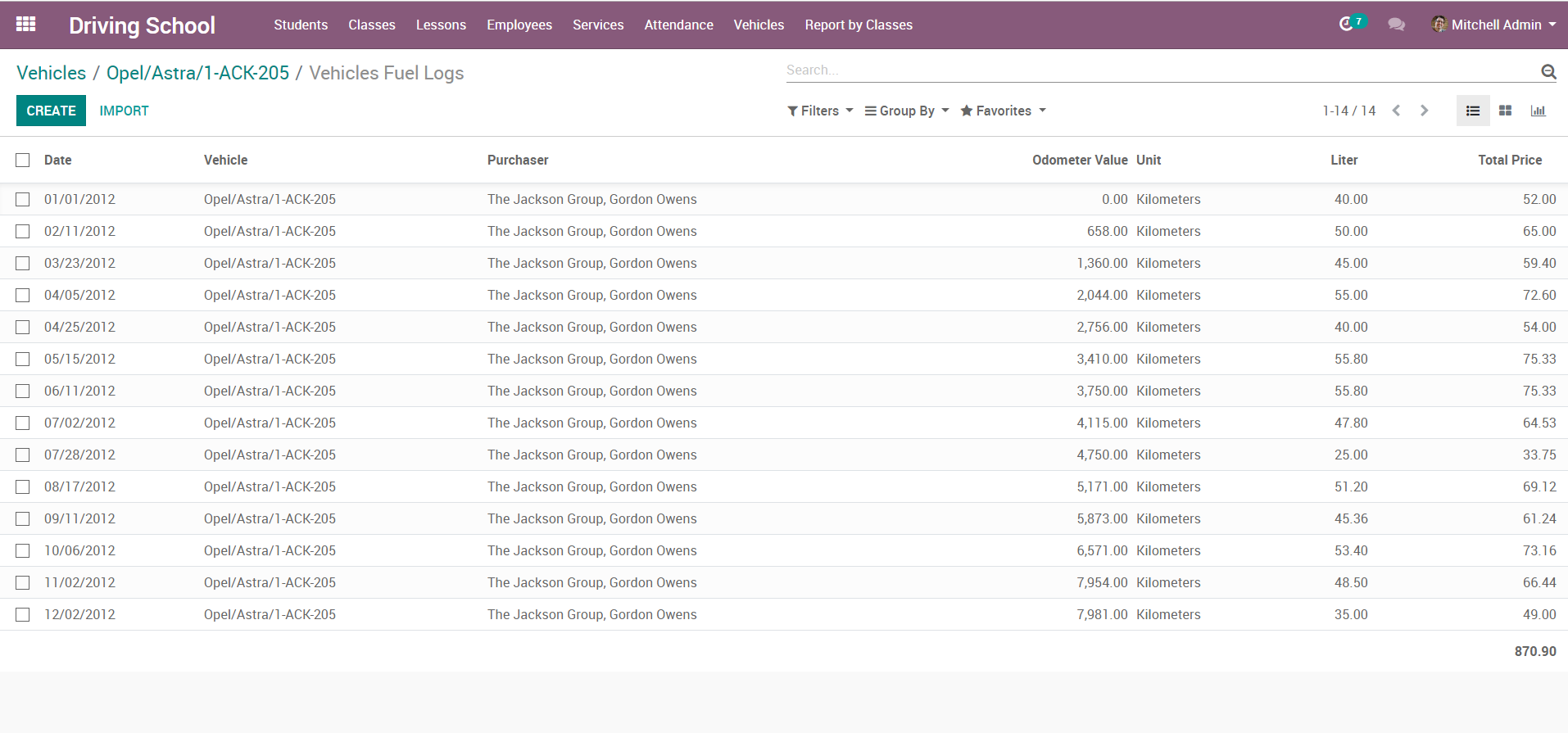Click the CREATE button

(51, 111)
